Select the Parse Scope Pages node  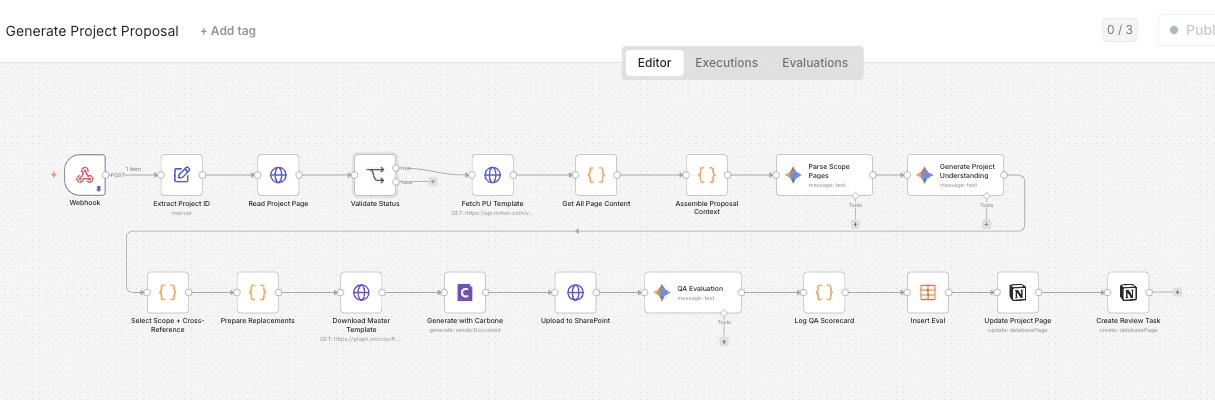pos(824,175)
